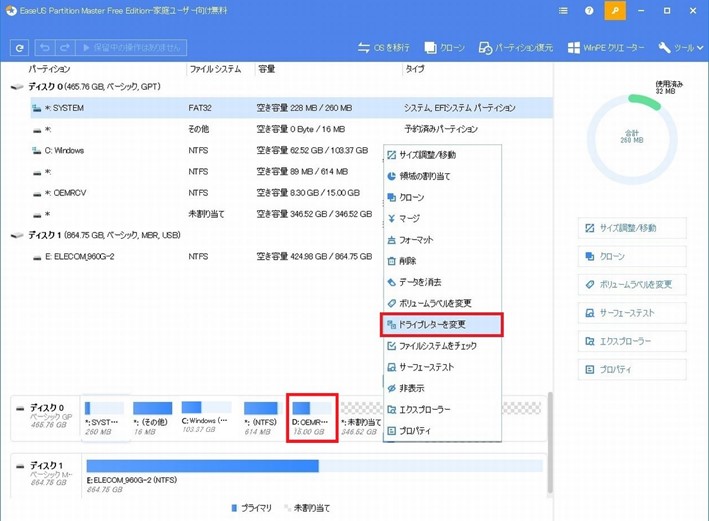Screen dimensions: 709x521
Task: Open WinPE クリエーター tool
Action: pyautogui.click(x=606, y=47)
